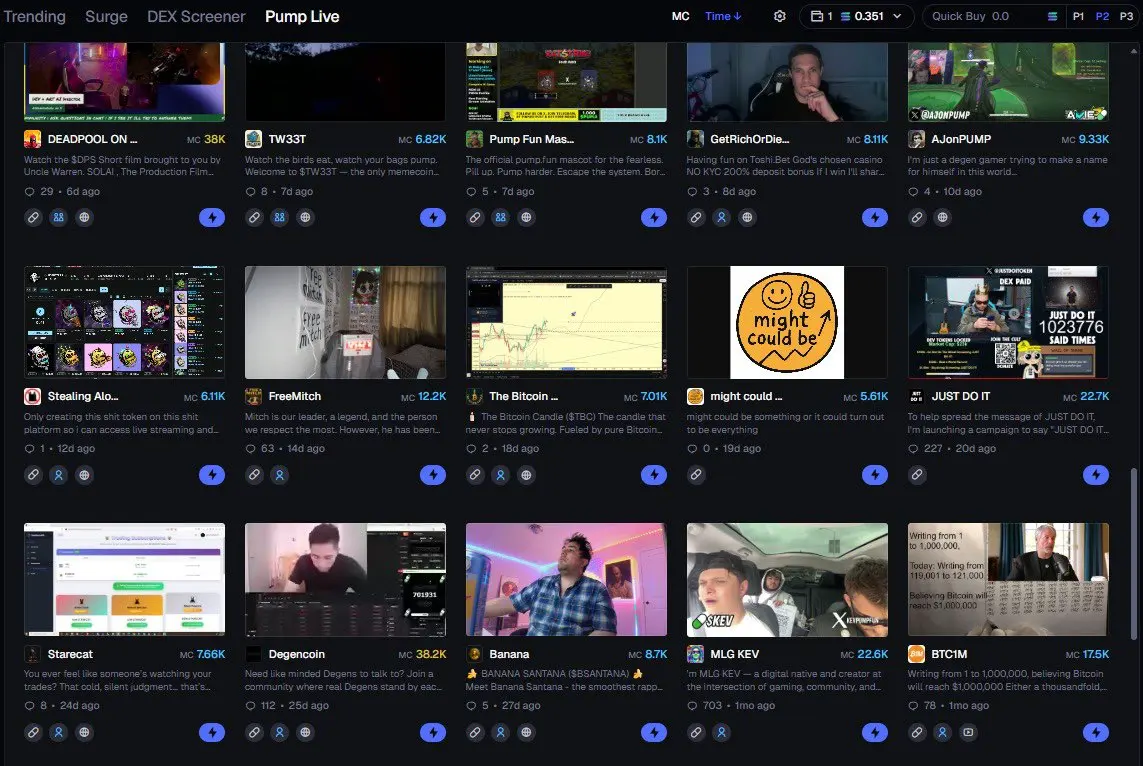Click link icon on JUST DO IT card

click(917, 475)
